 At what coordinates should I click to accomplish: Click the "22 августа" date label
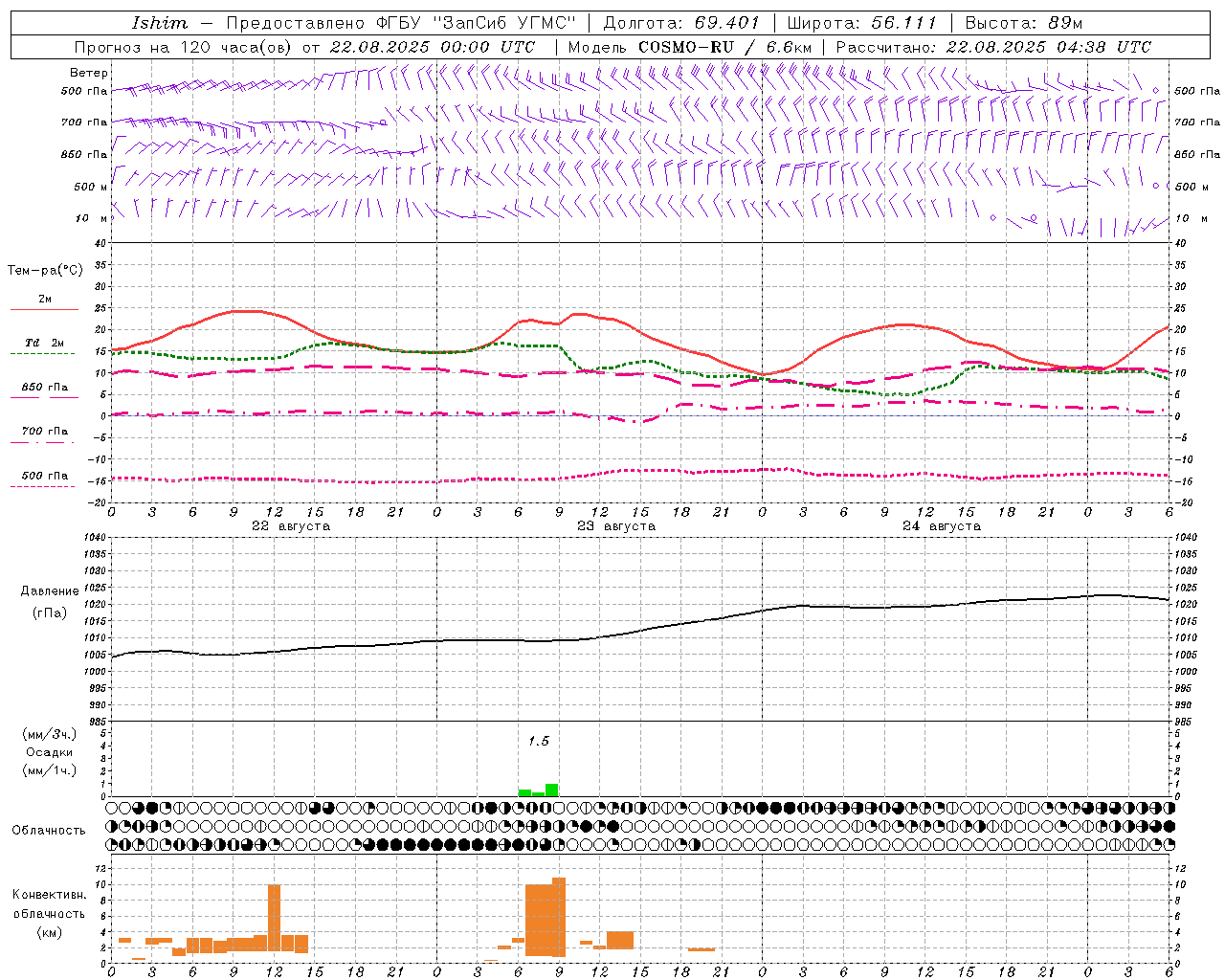(291, 526)
